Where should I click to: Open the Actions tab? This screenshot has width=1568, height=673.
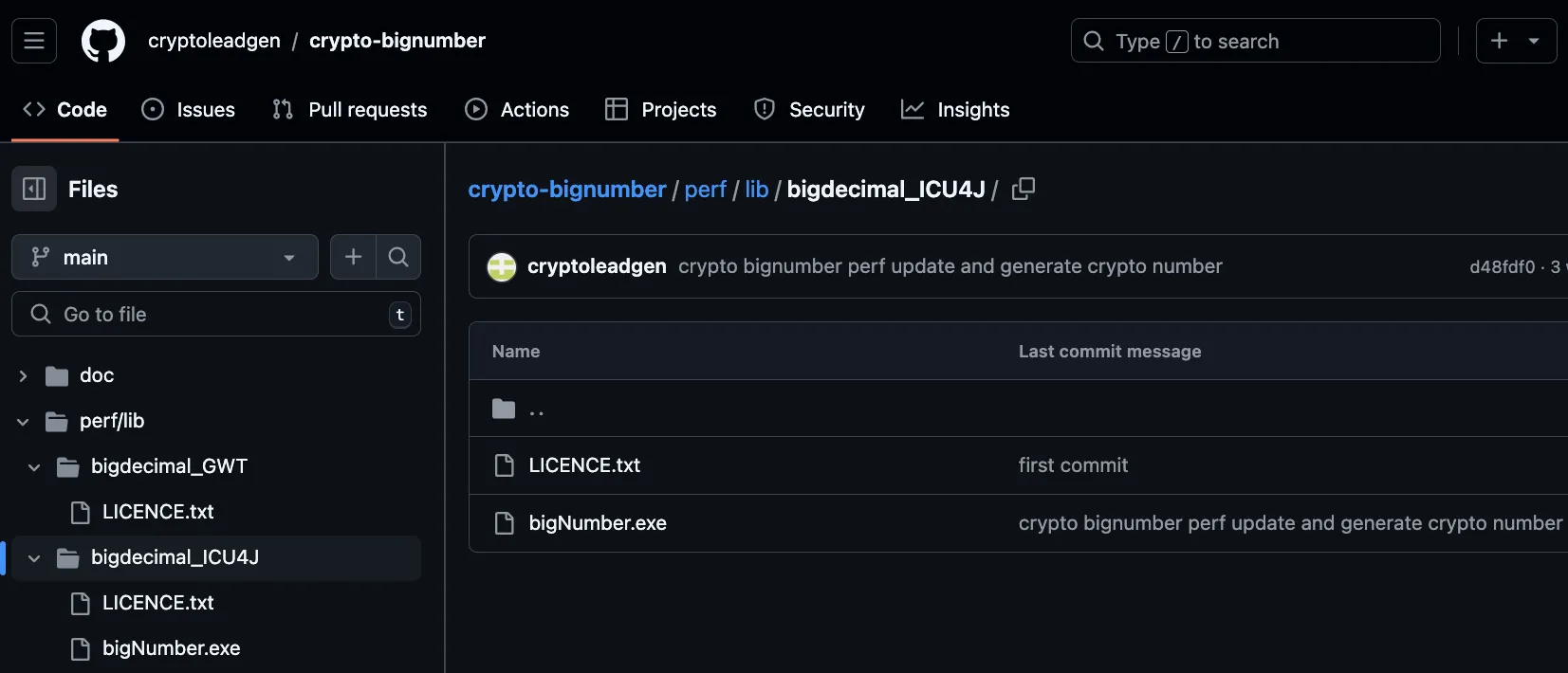point(517,110)
